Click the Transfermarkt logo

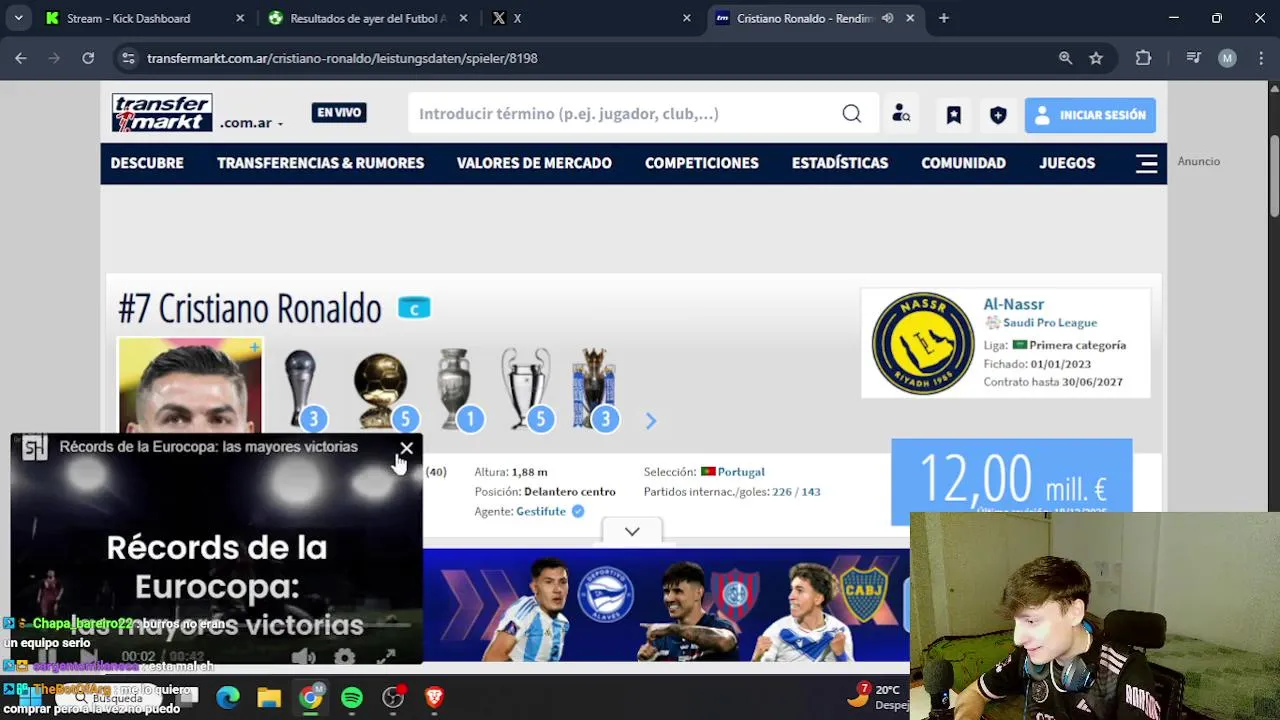162,113
